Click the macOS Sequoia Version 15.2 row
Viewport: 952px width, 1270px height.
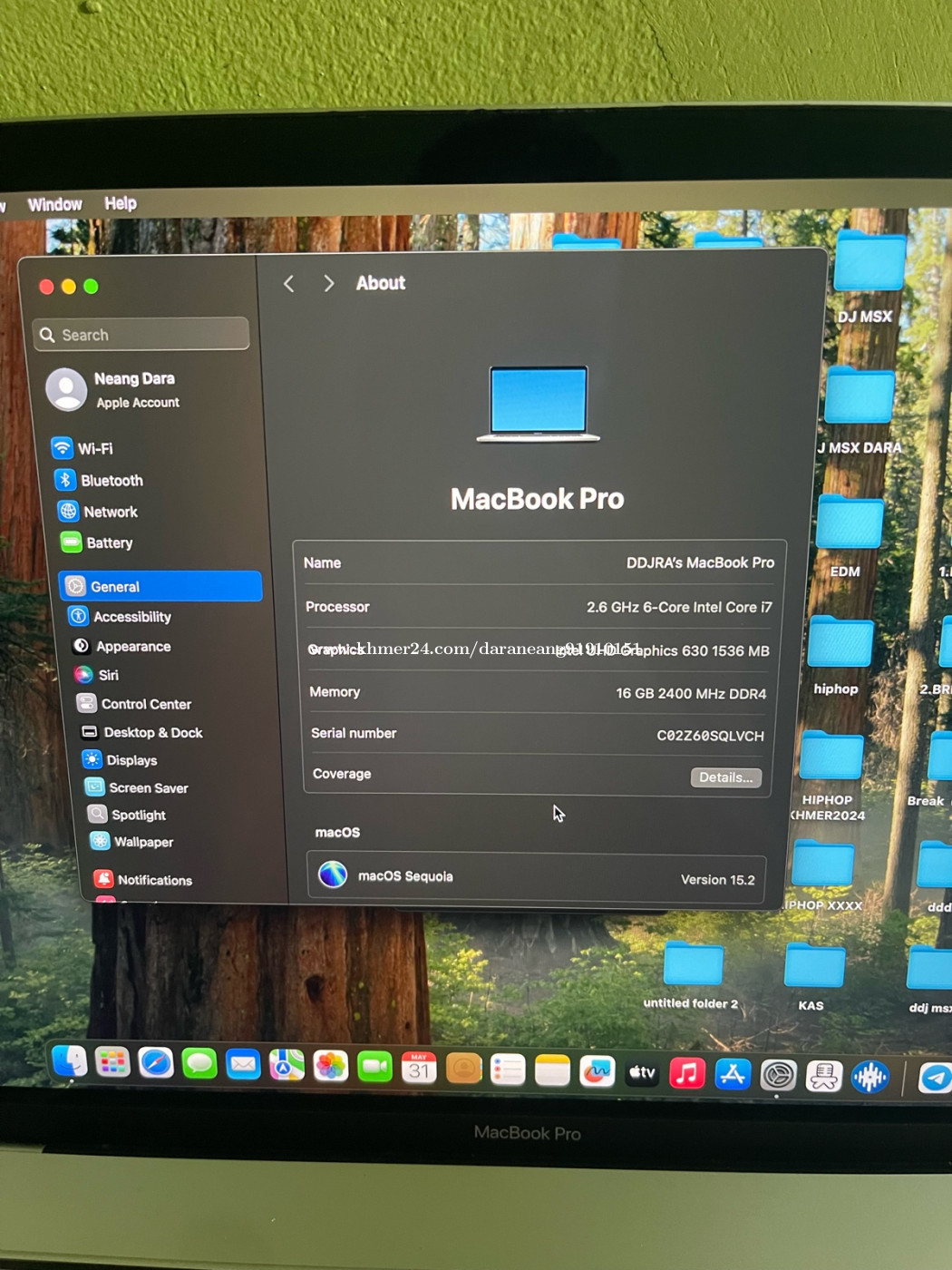[537, 877]
